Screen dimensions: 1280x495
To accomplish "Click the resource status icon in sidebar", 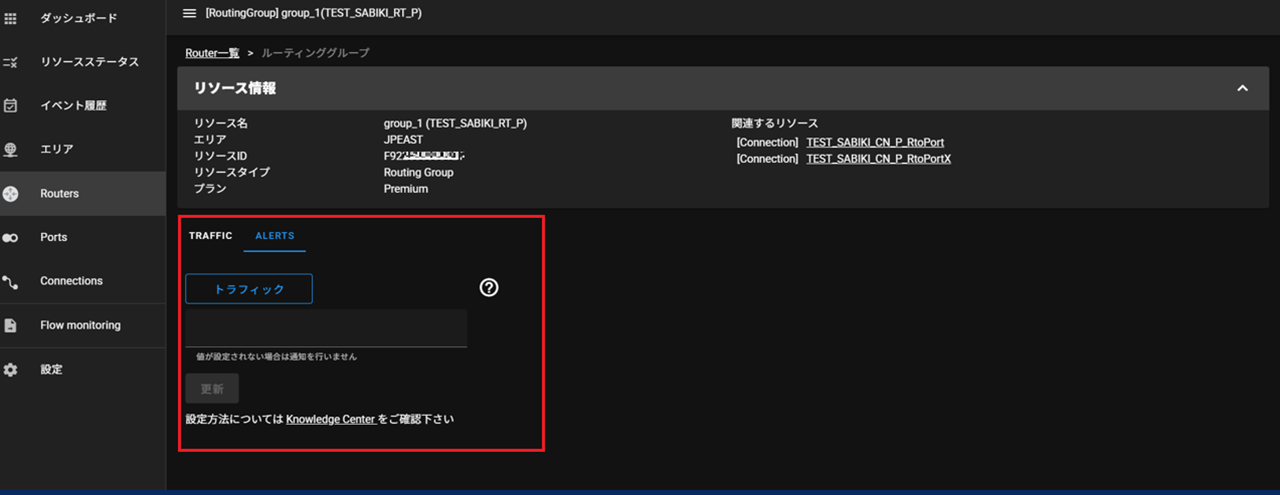I will 11,62.
